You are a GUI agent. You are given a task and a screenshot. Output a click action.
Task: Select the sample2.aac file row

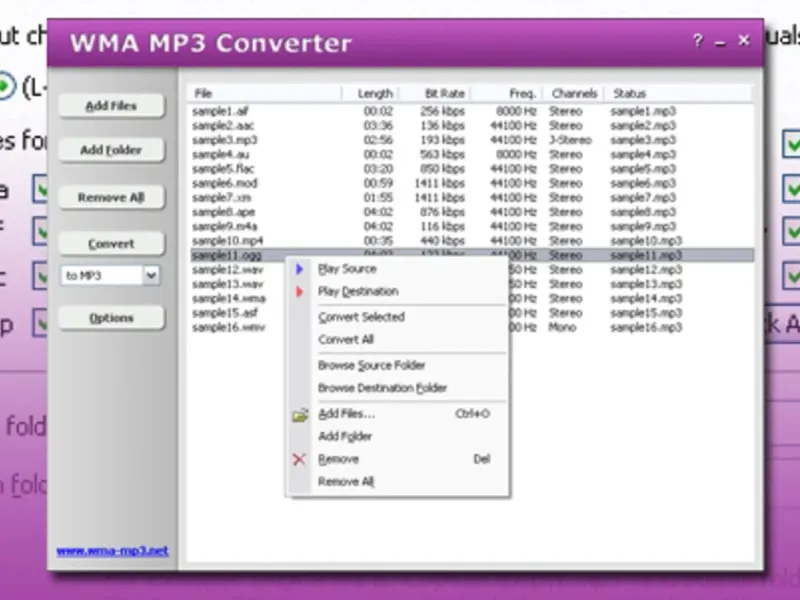tap(472, 126)
